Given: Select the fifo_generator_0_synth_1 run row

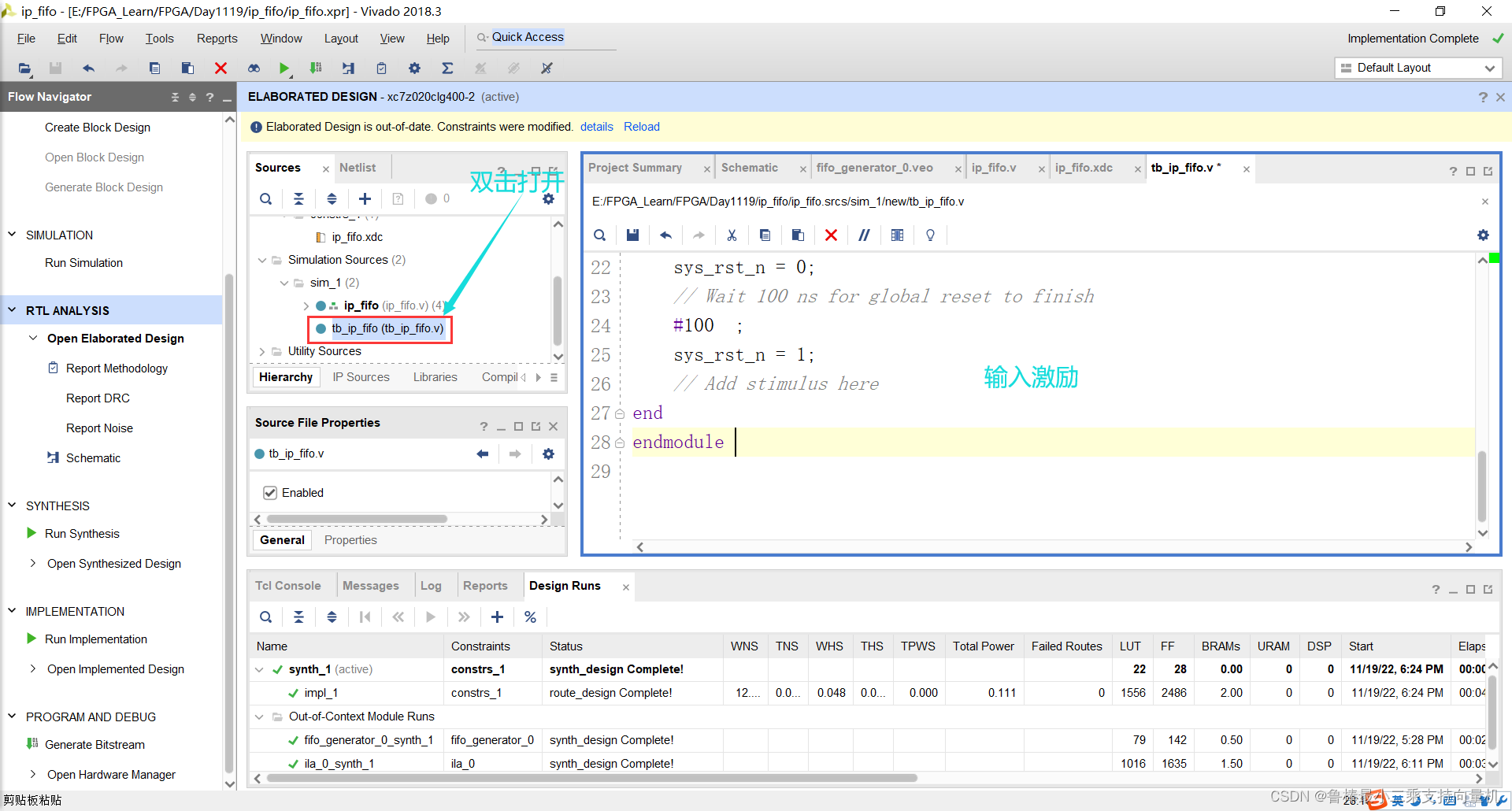Looking at the screenshot, I should (866, 740).
